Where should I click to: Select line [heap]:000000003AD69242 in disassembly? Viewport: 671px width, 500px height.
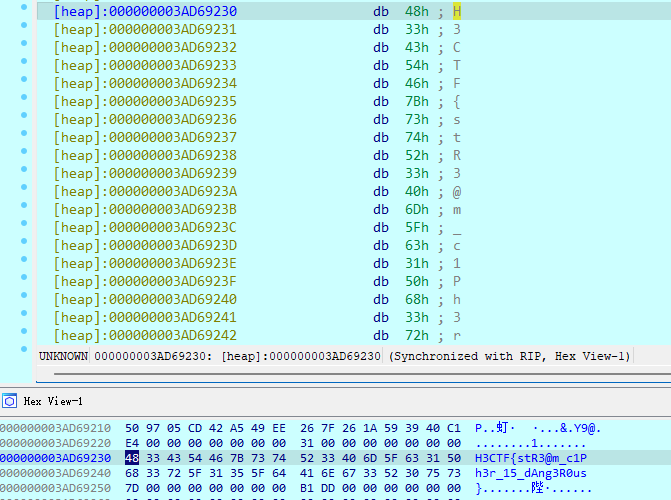[145, 335]
